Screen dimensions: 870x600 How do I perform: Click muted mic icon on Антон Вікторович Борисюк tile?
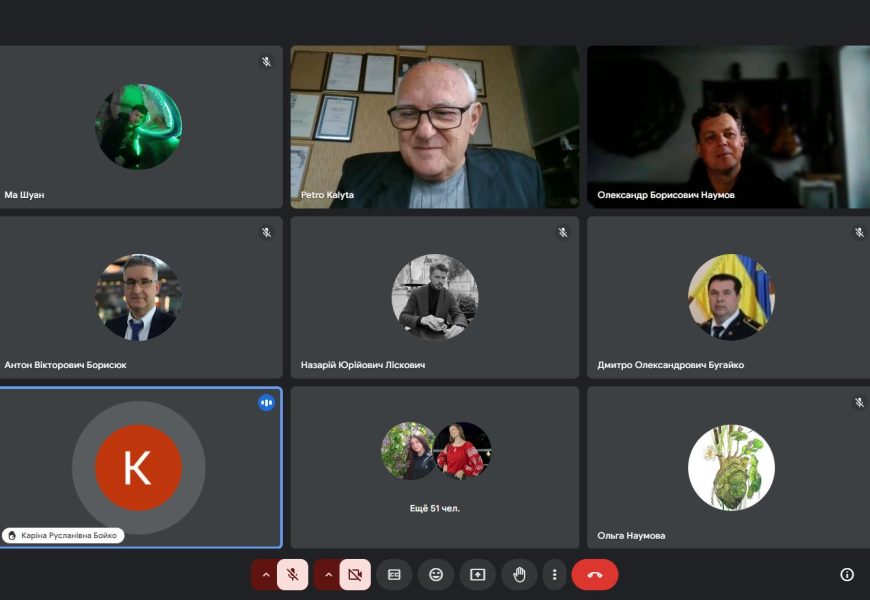[267, 233]
